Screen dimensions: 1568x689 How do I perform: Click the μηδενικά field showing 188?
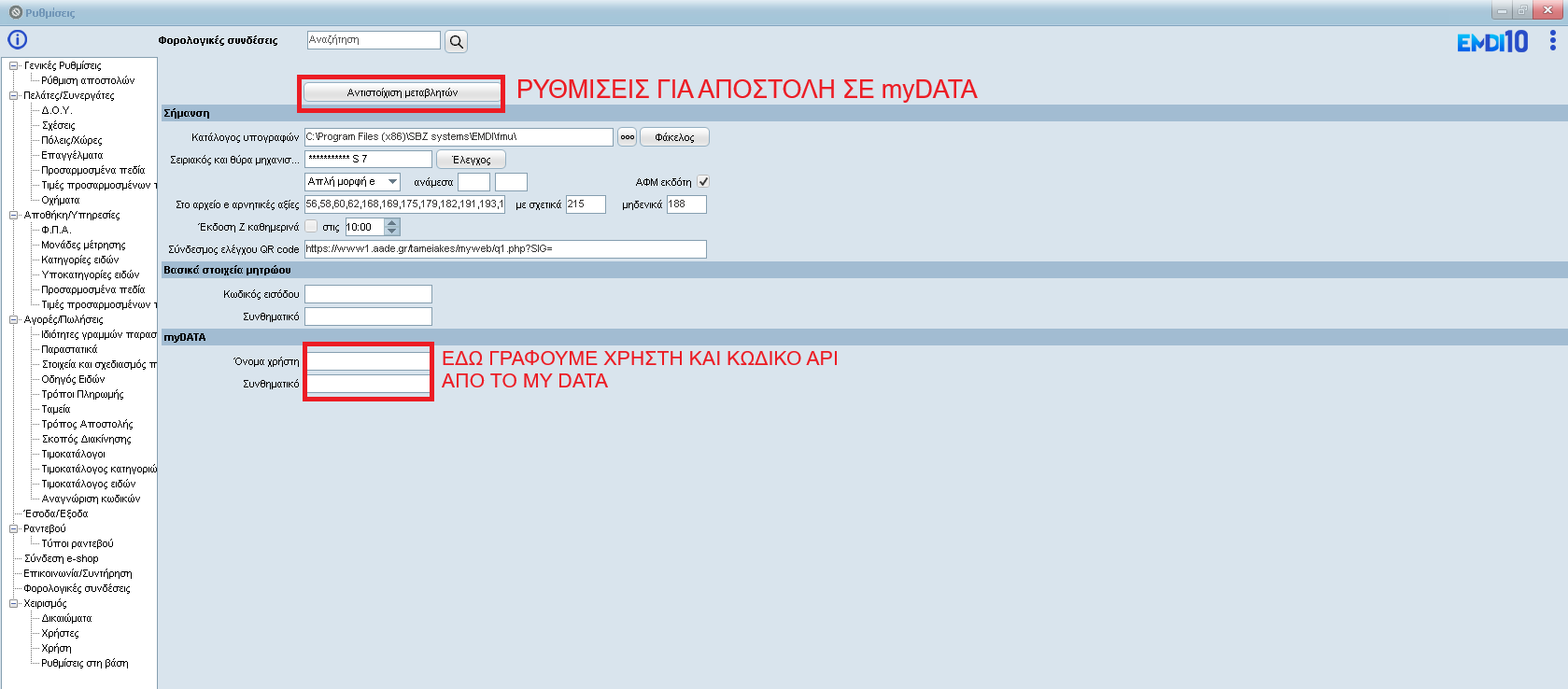coord(686,204)
